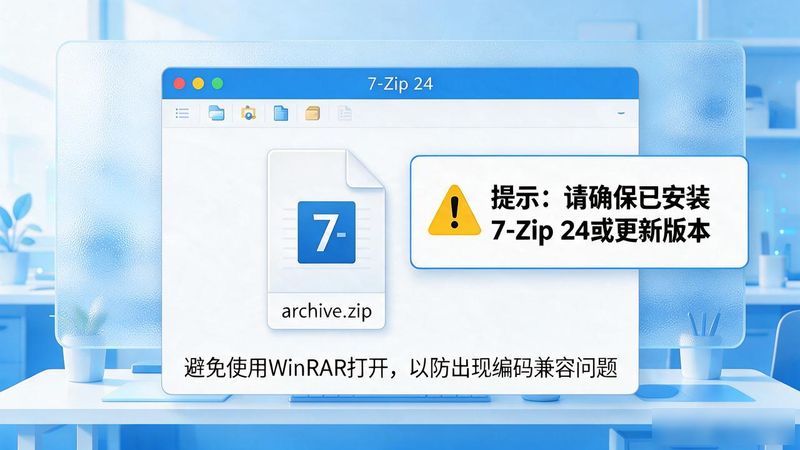Open the blue folder toolbar icon
The image size is (800, 450).
point(216,113)
